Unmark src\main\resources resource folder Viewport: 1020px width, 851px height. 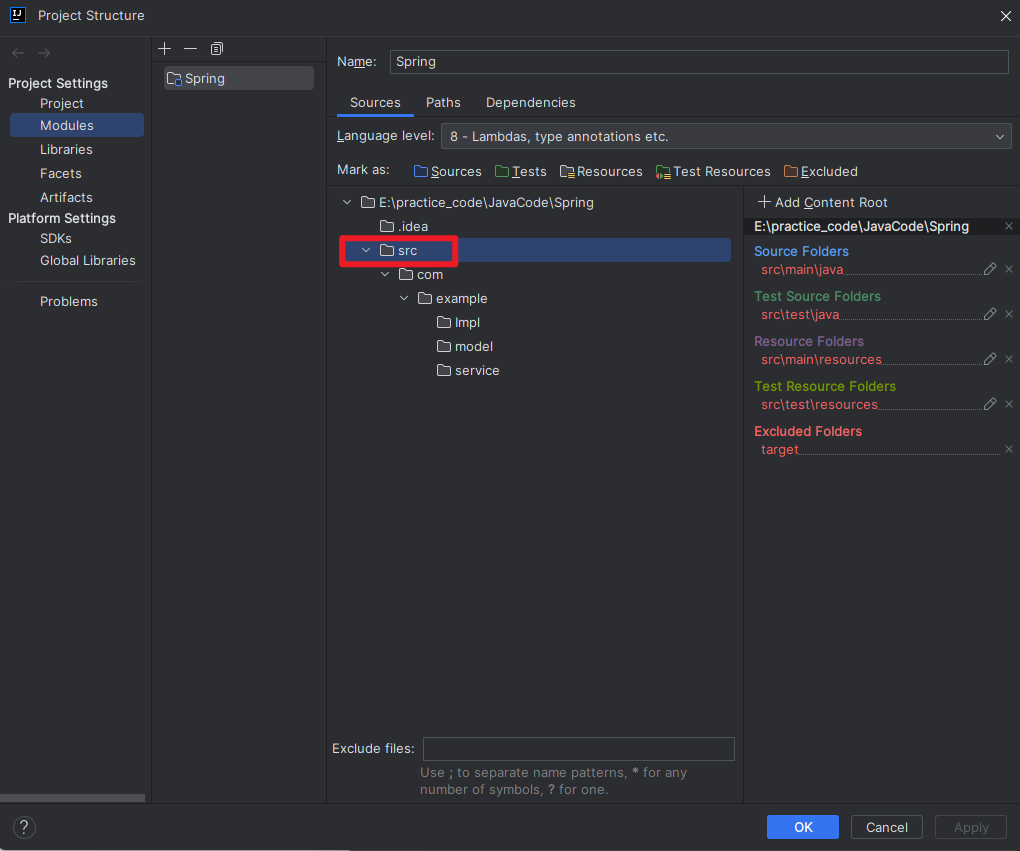(x=1009, y=358)
